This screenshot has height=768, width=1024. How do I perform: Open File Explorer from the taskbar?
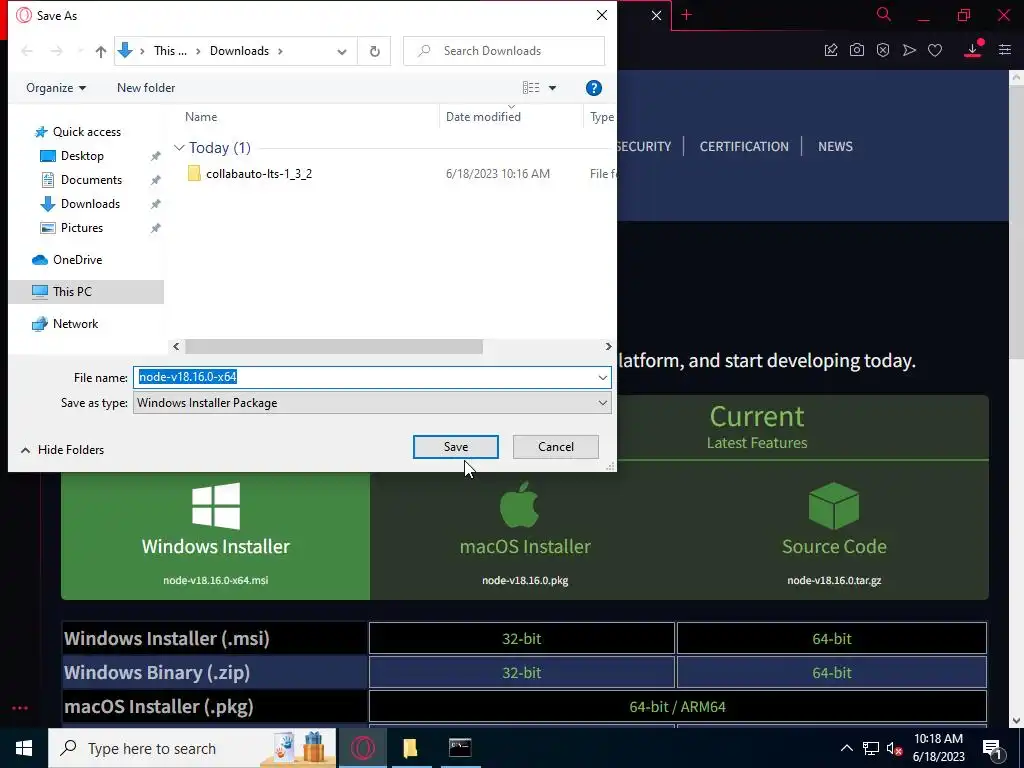(x=410, y=748)
